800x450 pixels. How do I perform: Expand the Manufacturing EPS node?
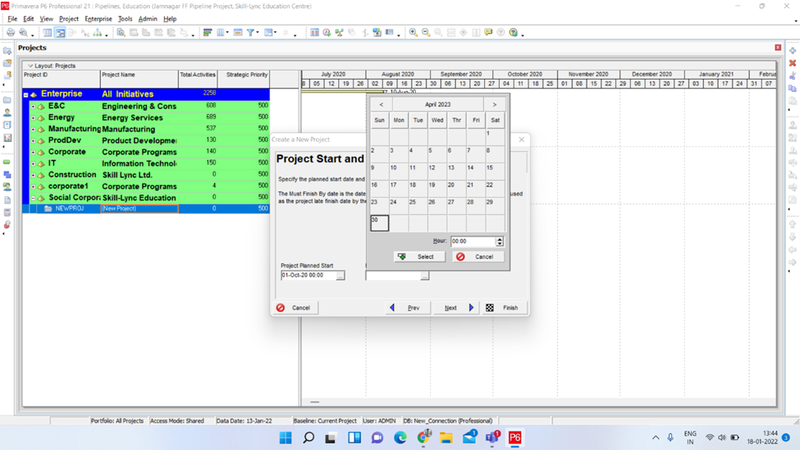33,130
